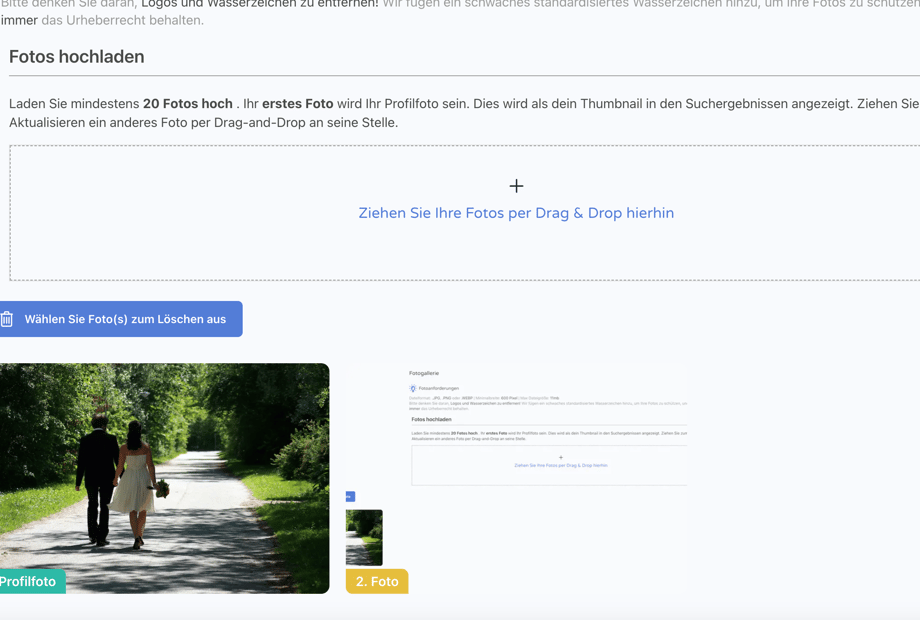Screen dimensions: 920x620
Task: Click the plus icon in the upload dropzone
Action: point(516,187)
